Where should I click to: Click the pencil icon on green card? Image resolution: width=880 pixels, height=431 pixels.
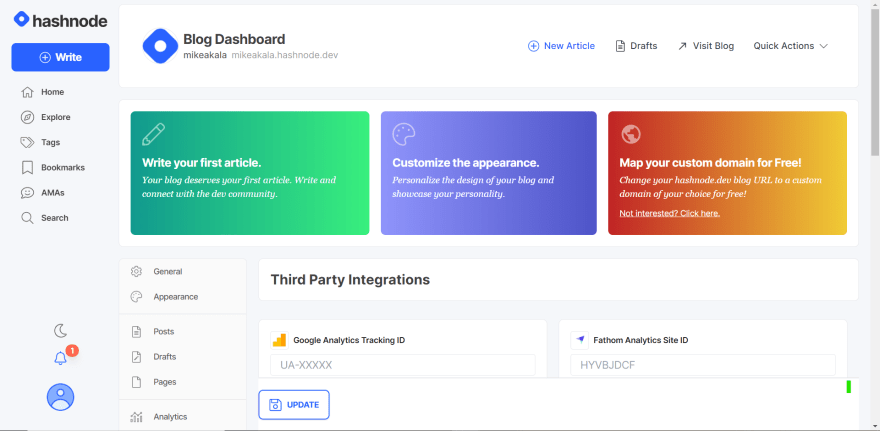[x=154, y=135]
